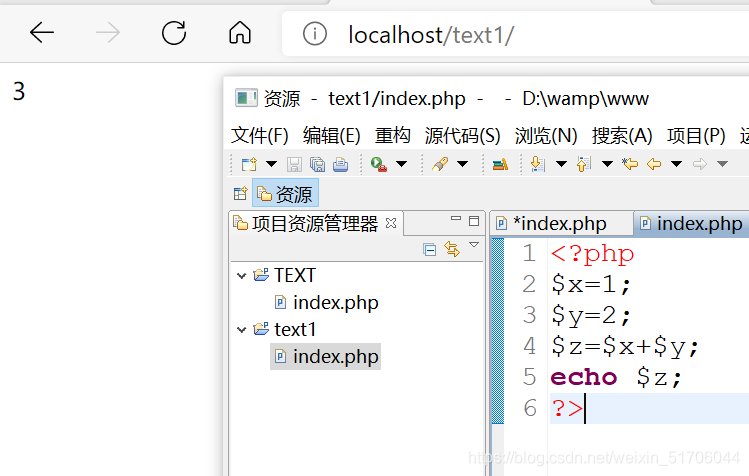The width and height of the screenshot is (749, 476).
Task: Open the browser home page
Action: [240, 33]
